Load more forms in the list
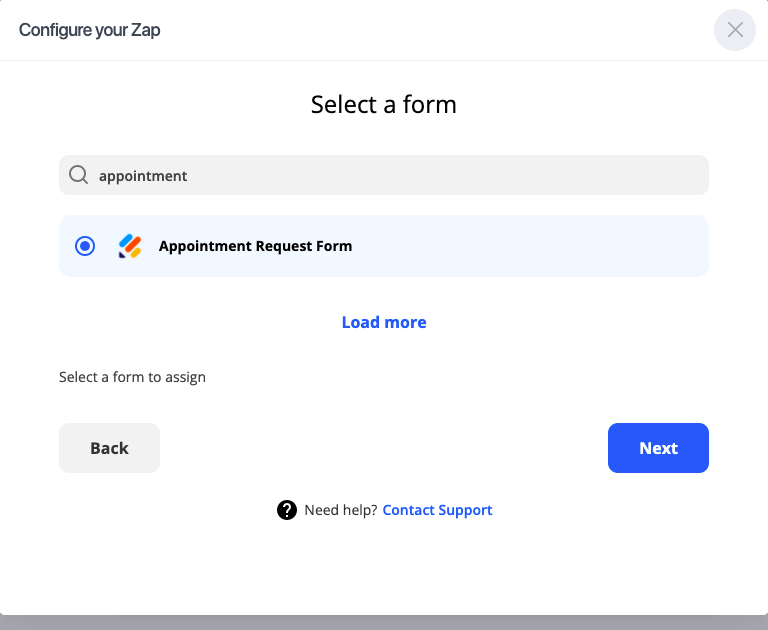Screen dimensions: 768x630 click(384, 322)
